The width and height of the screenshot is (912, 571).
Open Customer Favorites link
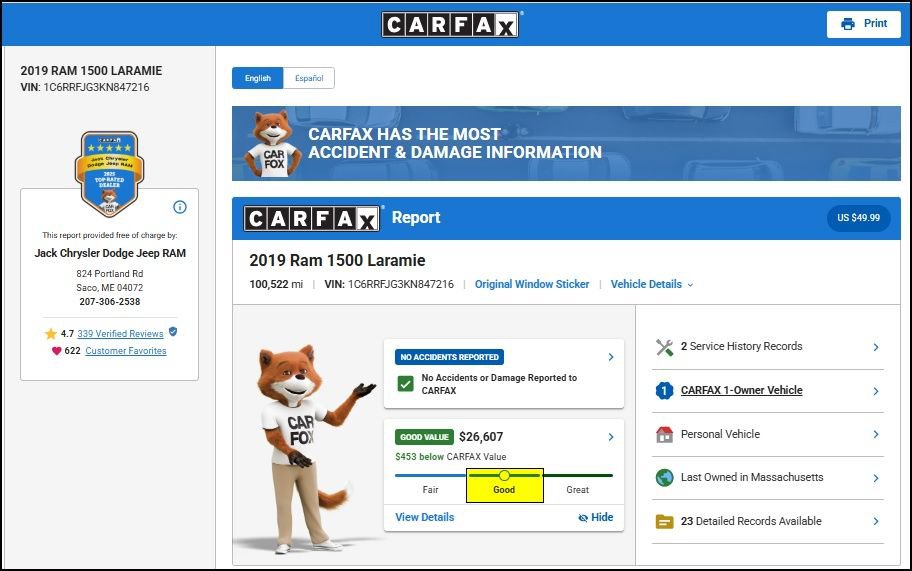click(126, 351)
